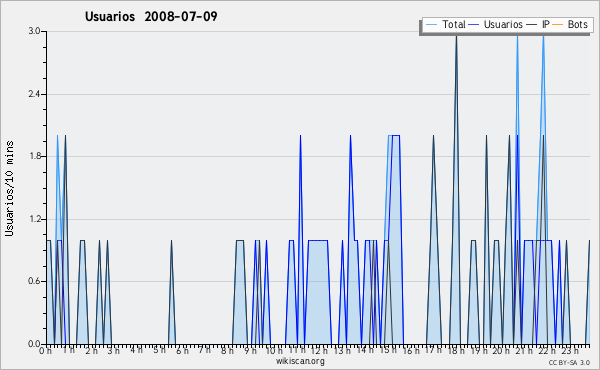Click the 2.4 y-axis value

34,94
